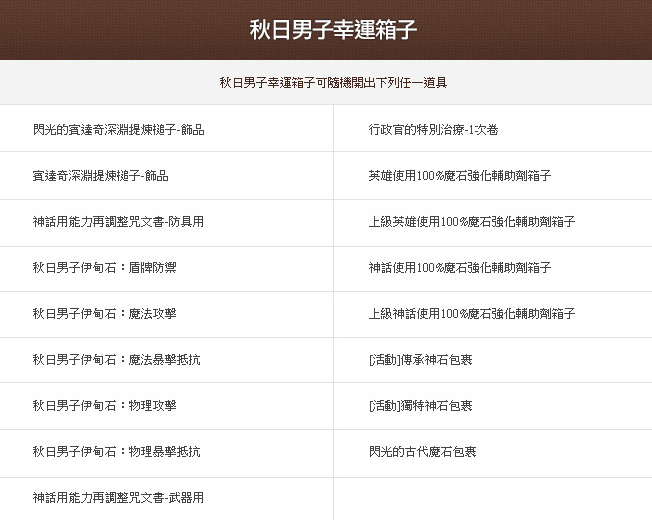Pick 秋日男子伊甸石：物理暴擊抵抗
This screenshot has height=520, width=652.
pos(116,452)
